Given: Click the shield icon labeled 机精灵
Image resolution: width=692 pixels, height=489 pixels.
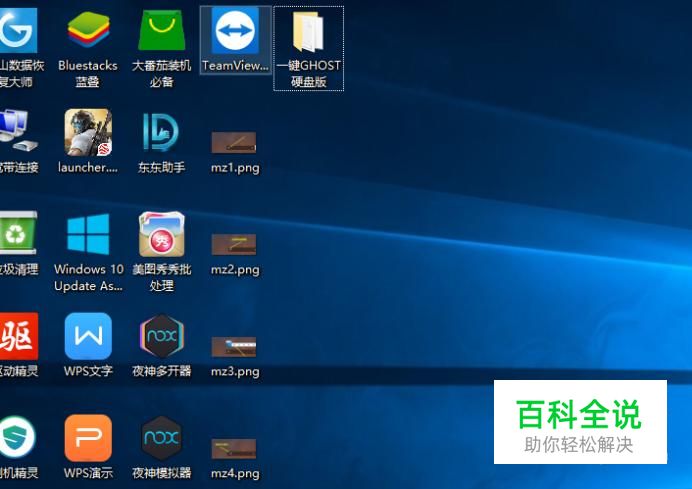Looking at the screenshot, I should (18, 438).
